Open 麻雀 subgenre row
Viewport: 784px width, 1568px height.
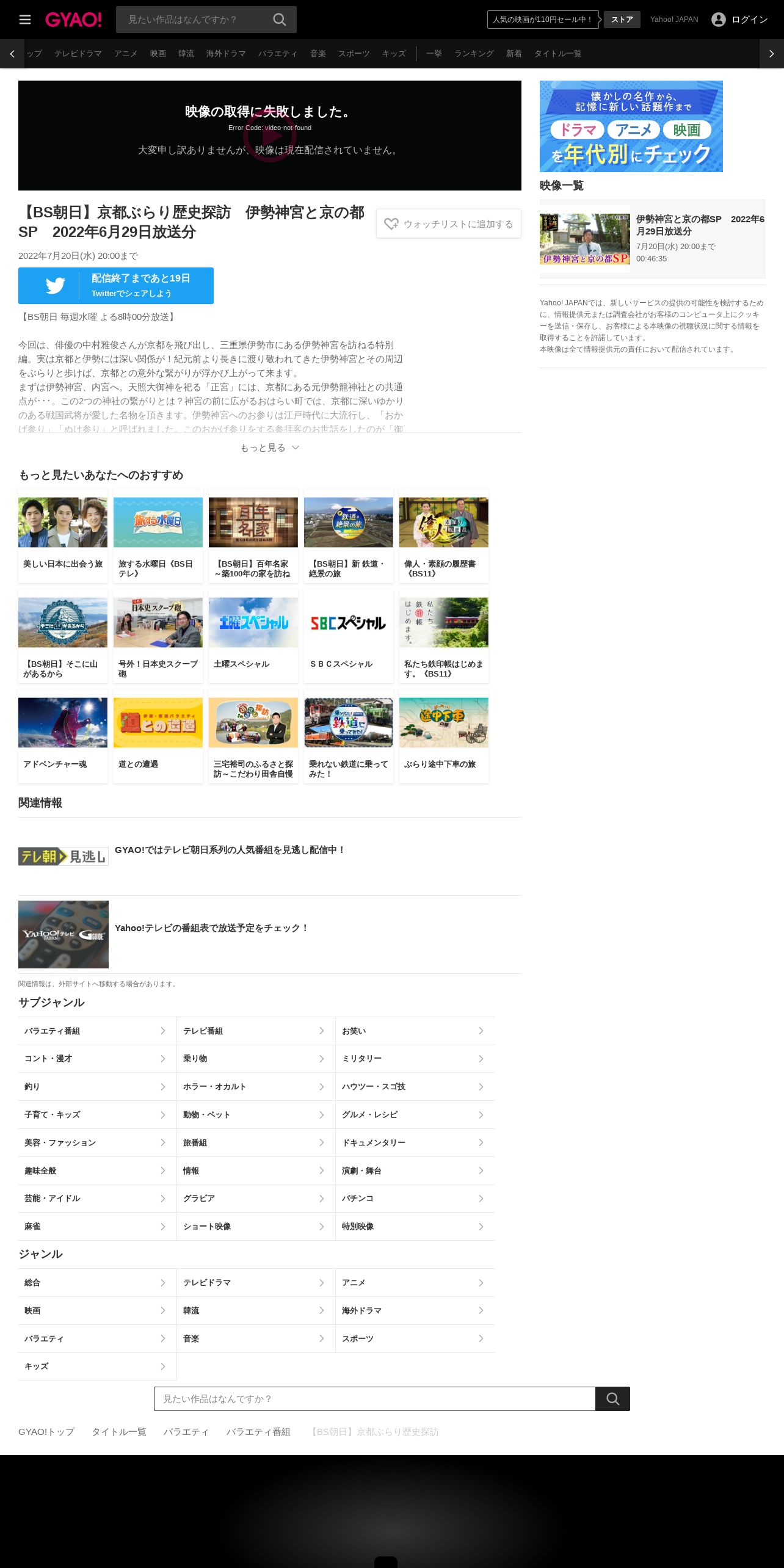point(98,1226)
